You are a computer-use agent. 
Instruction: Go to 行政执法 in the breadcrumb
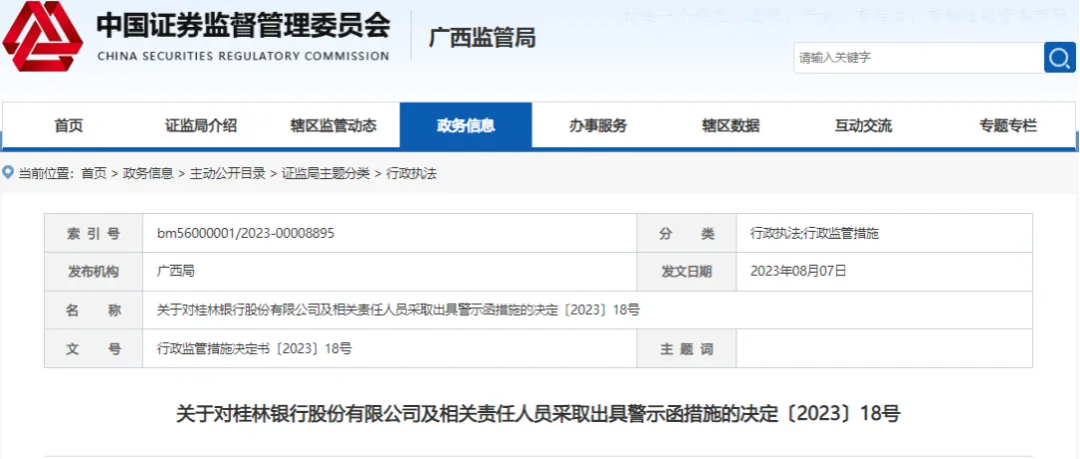pyautogui.click(x=411, y=174)
